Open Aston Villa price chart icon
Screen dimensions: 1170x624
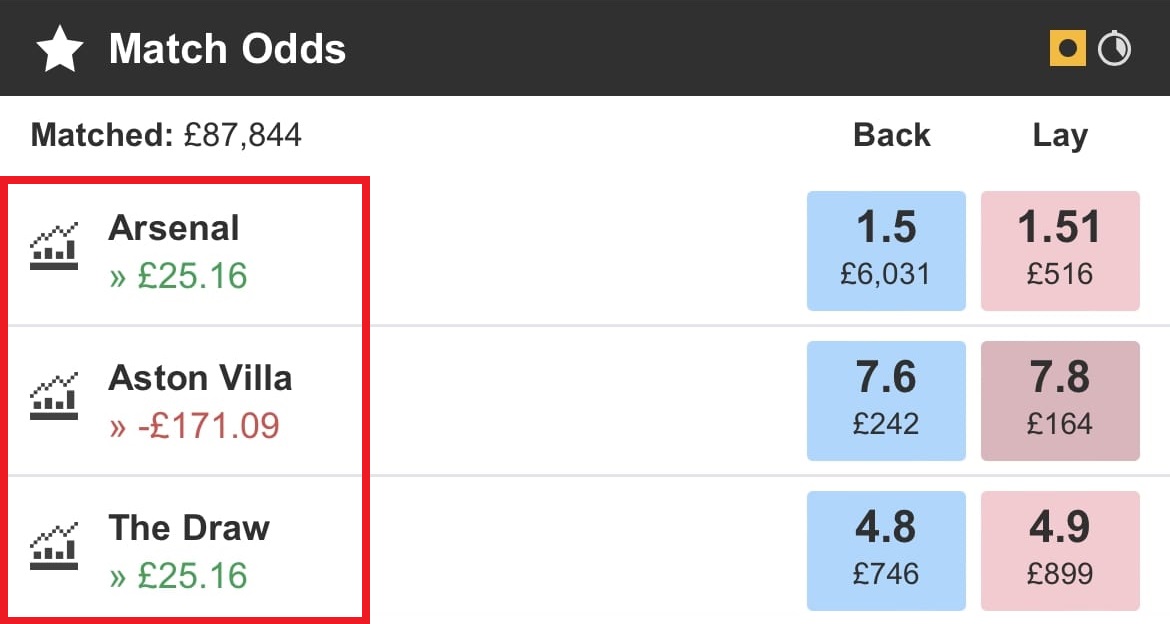coord(54,398)
